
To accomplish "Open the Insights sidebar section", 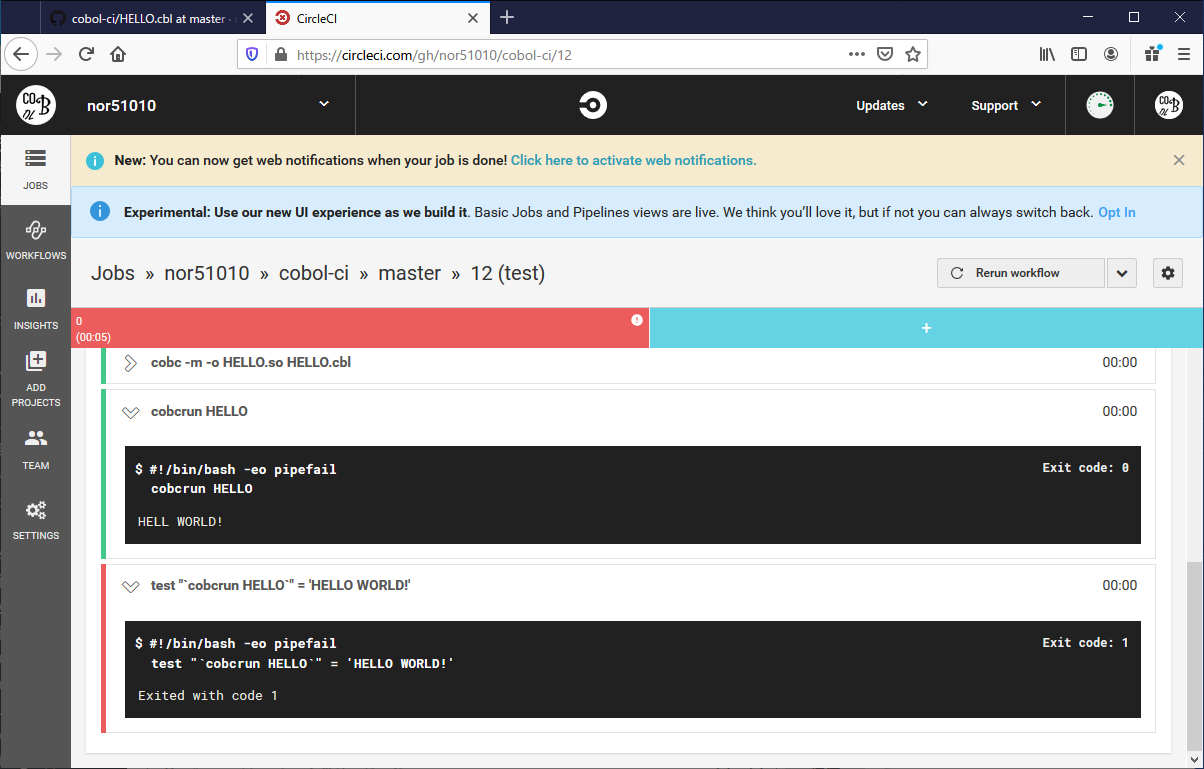I will (35, 310).
